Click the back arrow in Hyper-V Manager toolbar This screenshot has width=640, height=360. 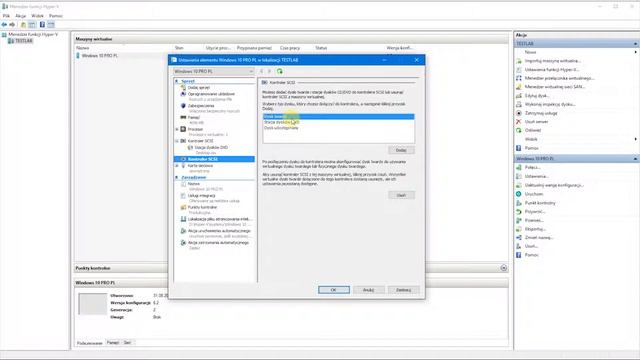(4, 24)
